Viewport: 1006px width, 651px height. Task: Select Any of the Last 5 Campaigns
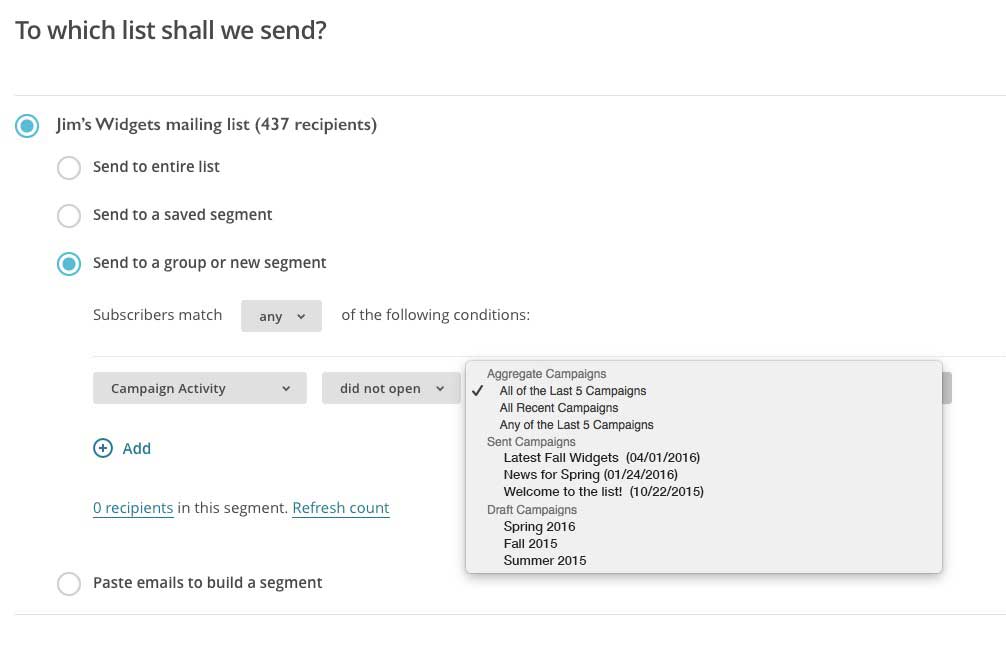(x=576, y=425)
